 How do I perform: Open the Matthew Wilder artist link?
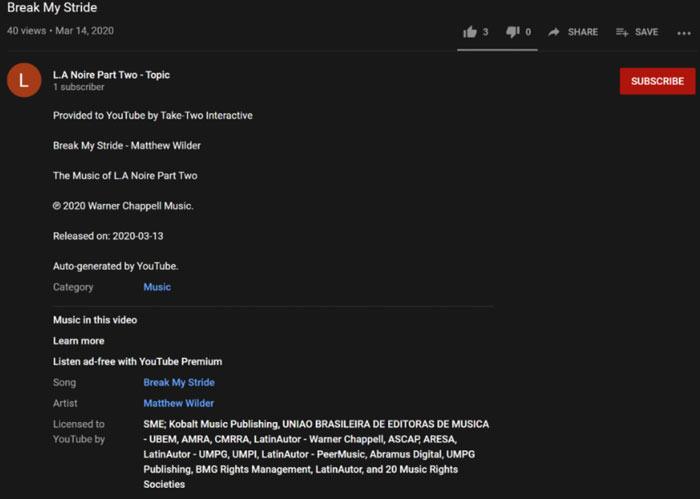click(x=179, y=403)
